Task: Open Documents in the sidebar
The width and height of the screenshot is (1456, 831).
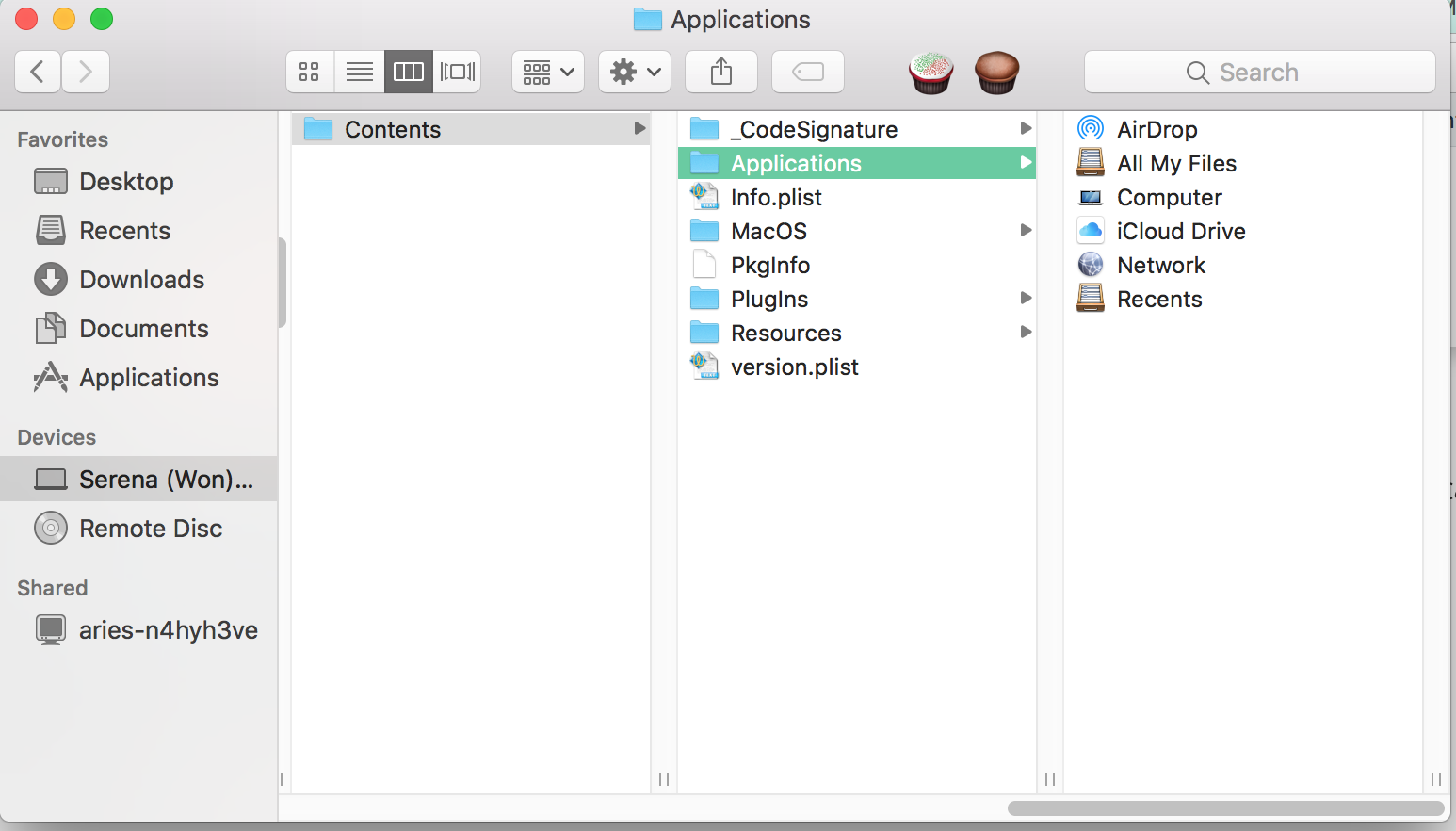Action: point(138,329)
